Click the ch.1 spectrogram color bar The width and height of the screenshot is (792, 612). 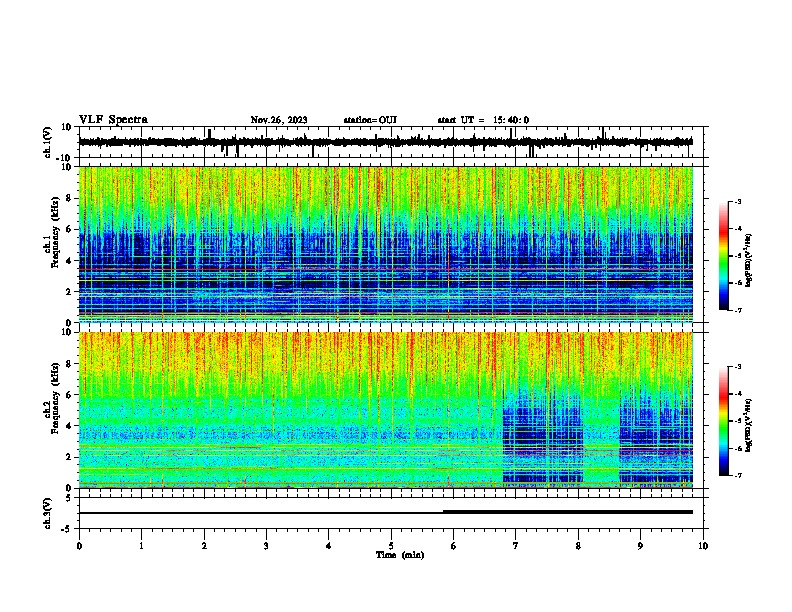point(724,256)
